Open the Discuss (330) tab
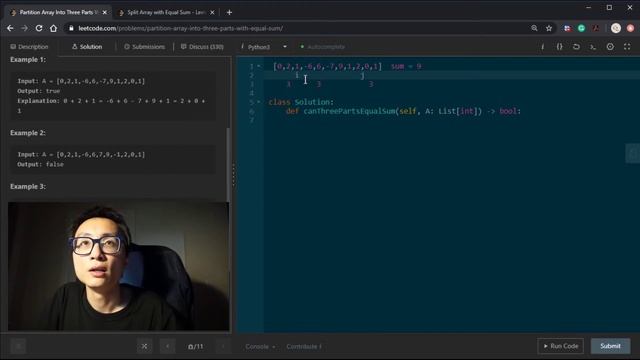Image resolution: width=640 pixels, height=360 pixels. tap(202, 47)
